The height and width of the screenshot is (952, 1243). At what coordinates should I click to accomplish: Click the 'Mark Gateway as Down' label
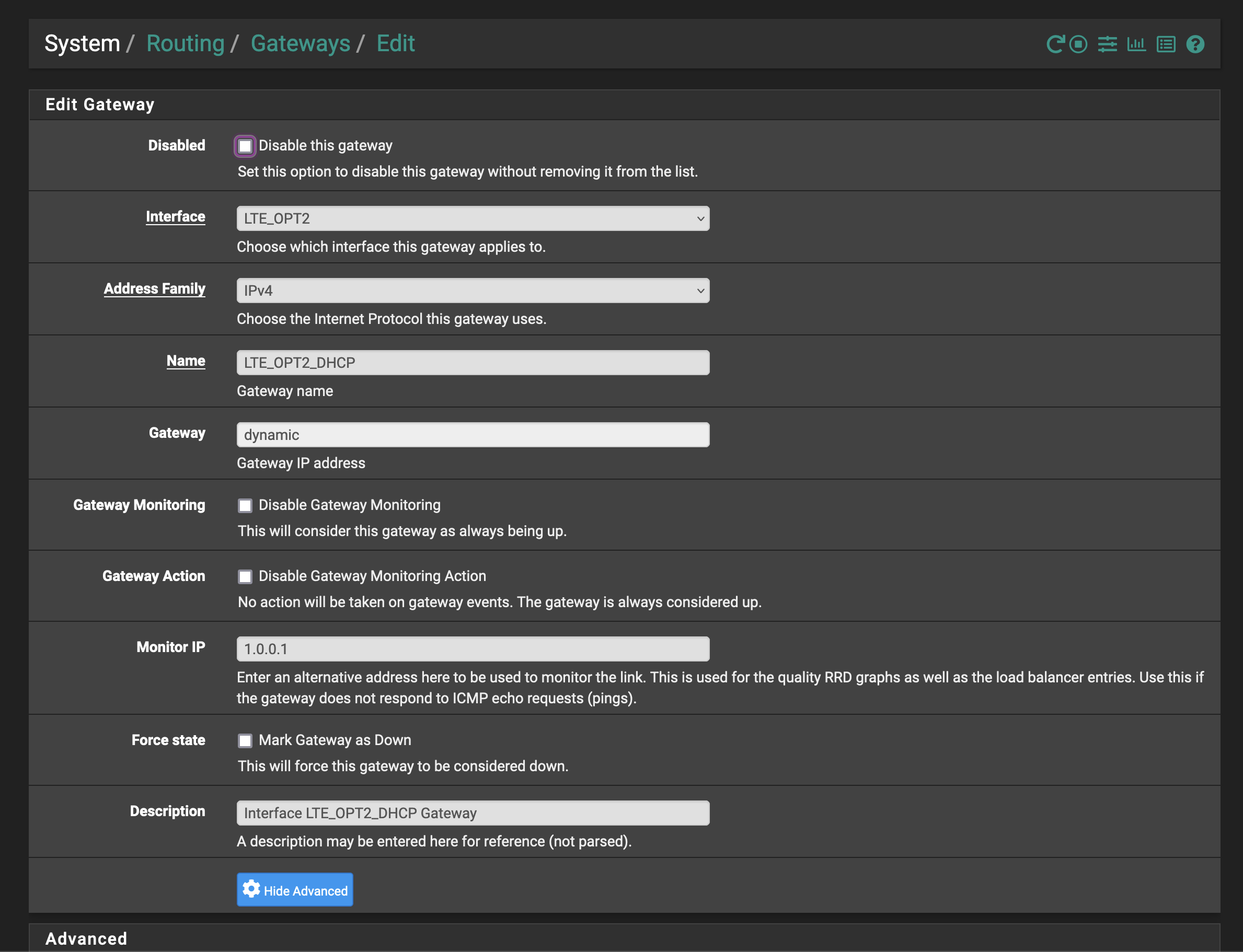(335, 740)
